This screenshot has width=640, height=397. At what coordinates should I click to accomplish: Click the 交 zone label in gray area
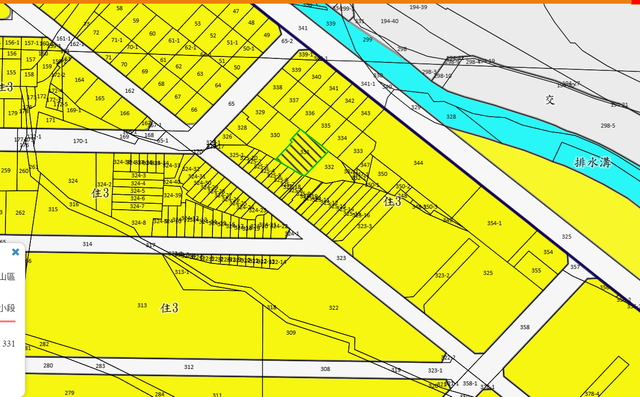pyautogui.click(x=550, y=100)
